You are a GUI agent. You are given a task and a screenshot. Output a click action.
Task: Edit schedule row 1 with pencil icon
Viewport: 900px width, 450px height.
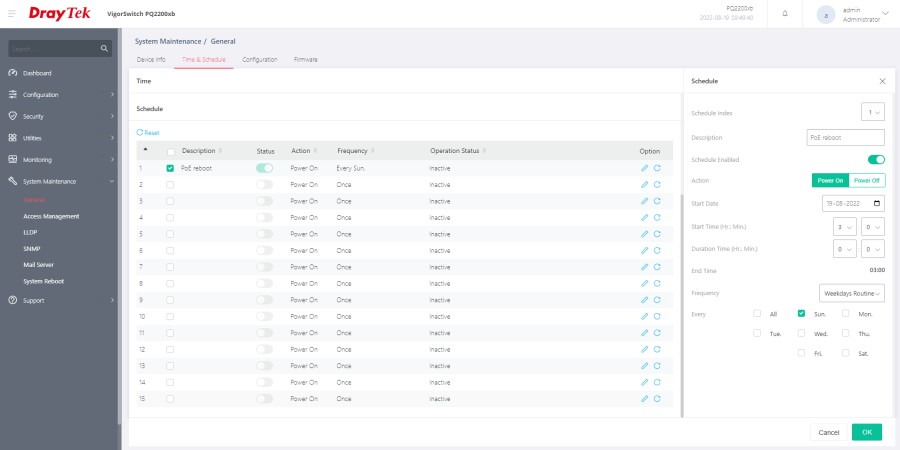(644, 168)
